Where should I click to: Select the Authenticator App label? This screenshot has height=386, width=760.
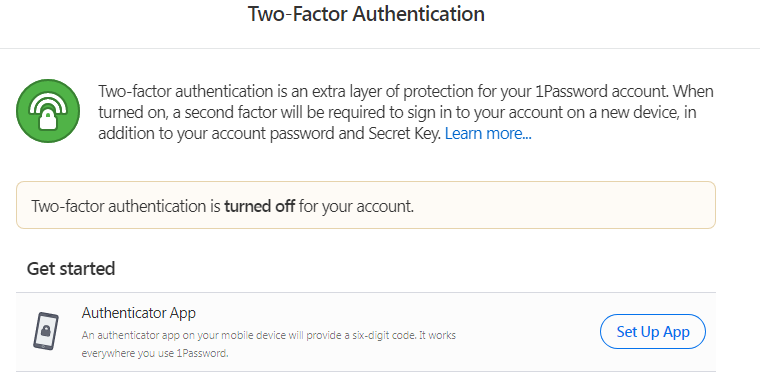tap(139, 313)
